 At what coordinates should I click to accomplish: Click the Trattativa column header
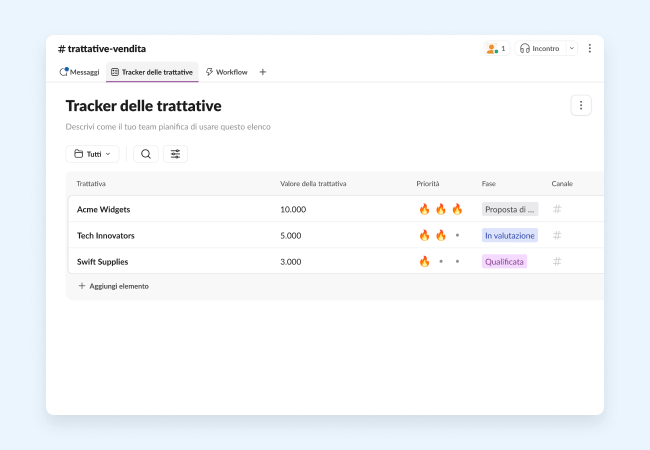(91, 184)
